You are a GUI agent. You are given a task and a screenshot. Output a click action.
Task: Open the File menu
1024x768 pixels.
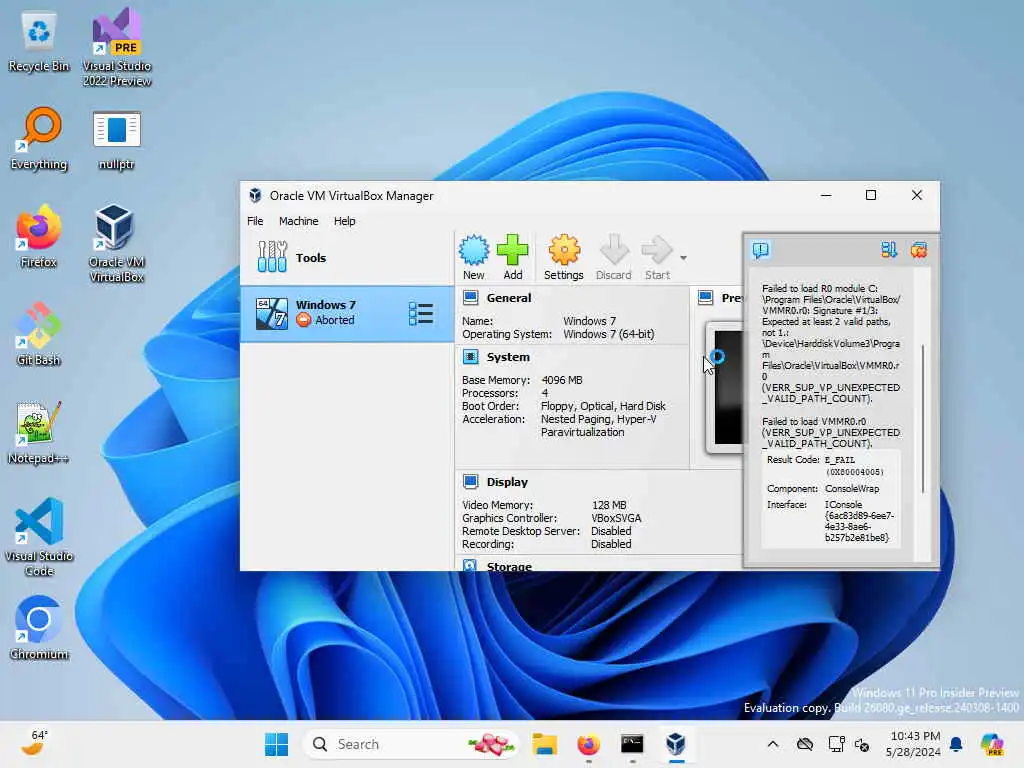255,221
